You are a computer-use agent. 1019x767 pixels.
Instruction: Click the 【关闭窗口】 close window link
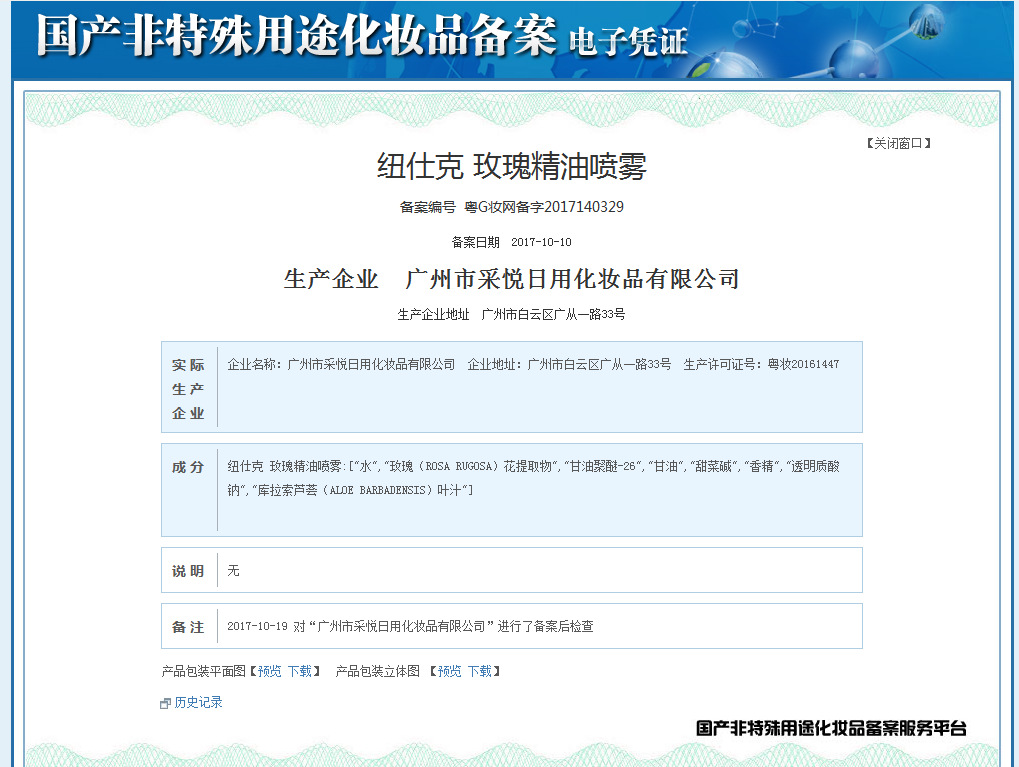point(897,143)
